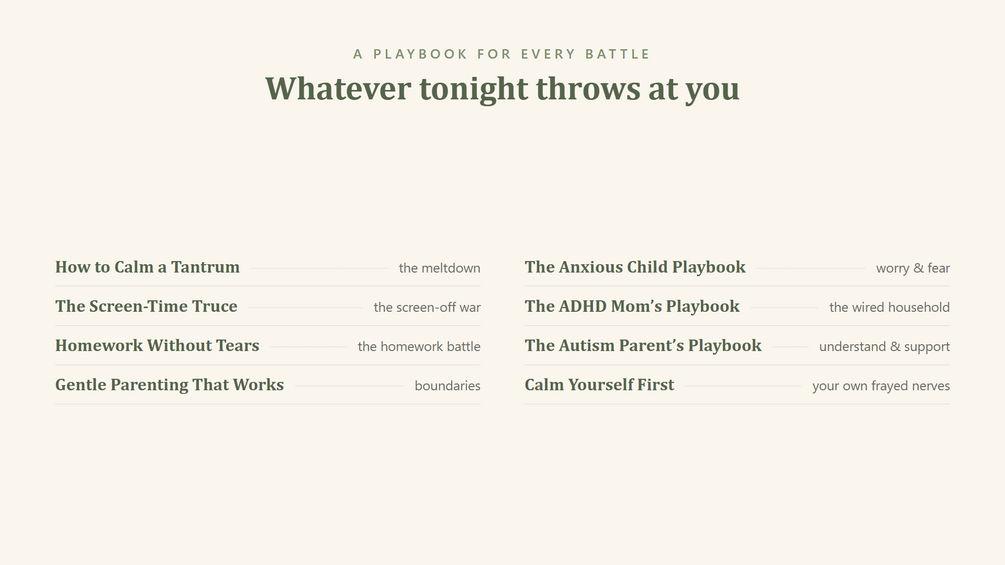Click the divider line after Calm Yourself First
This screenshot has width=1005, height=565.
click(x=743, y=386)
